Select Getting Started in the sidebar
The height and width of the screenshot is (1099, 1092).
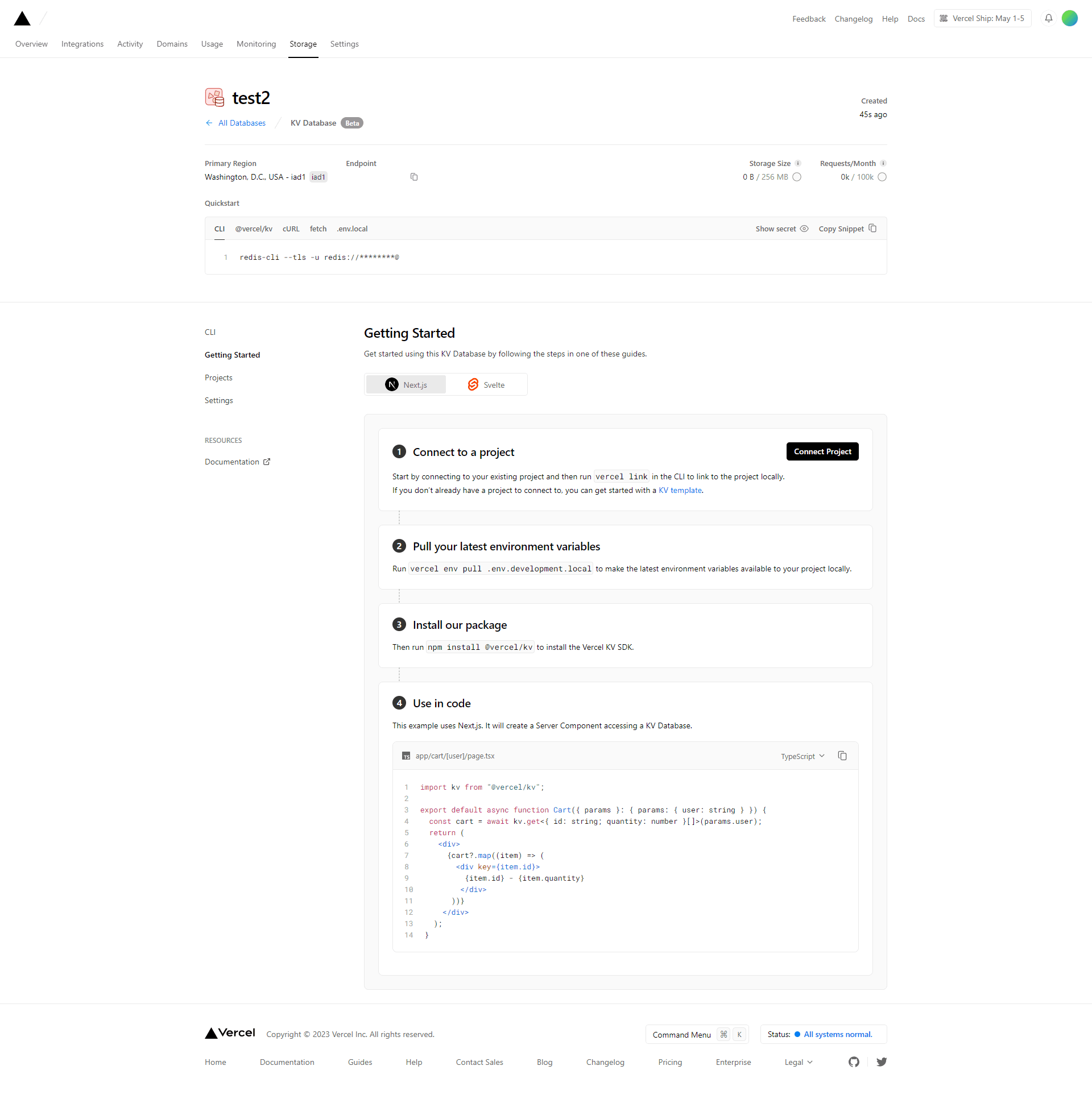pyautogui.click(x=232, y=355)
